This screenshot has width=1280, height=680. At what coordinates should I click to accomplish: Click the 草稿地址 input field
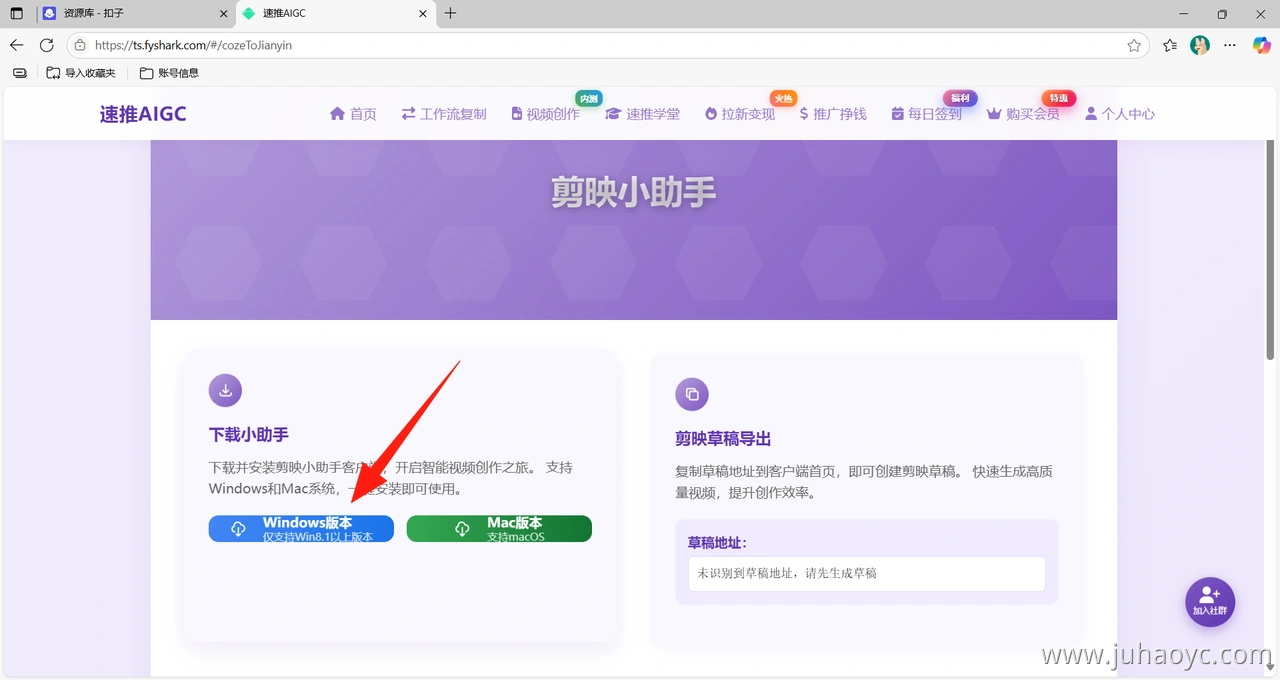pyautogui.click(x=866, y=574)
